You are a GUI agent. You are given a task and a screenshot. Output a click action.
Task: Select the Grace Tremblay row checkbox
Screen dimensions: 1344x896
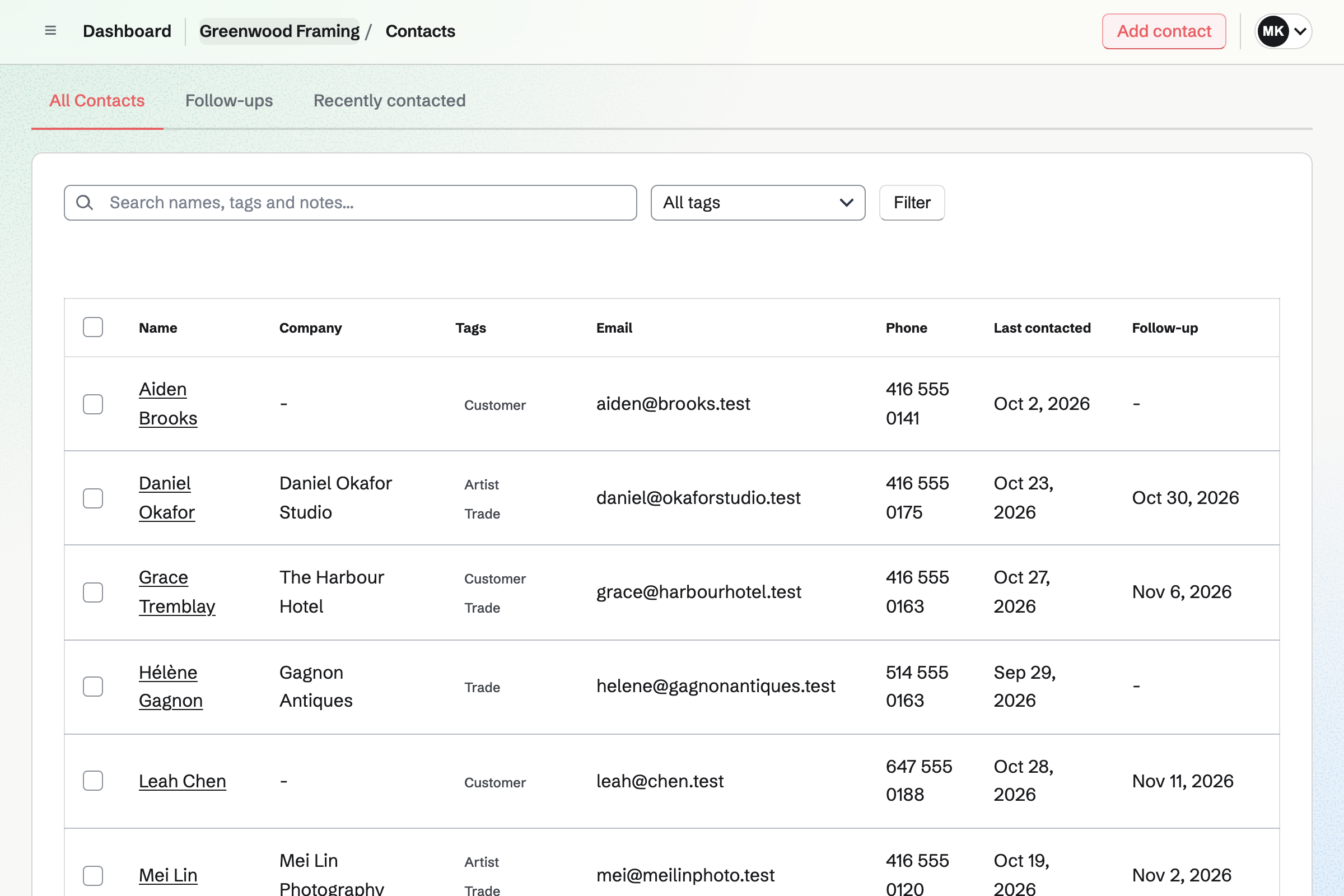(x=92, y=592)
